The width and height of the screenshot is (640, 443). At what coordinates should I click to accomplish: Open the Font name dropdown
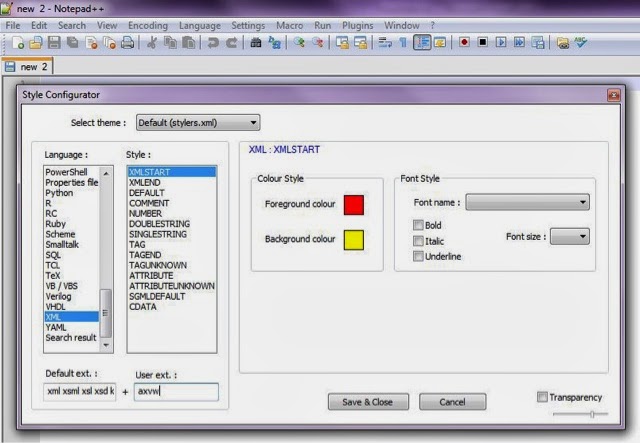tap(527, 202)
